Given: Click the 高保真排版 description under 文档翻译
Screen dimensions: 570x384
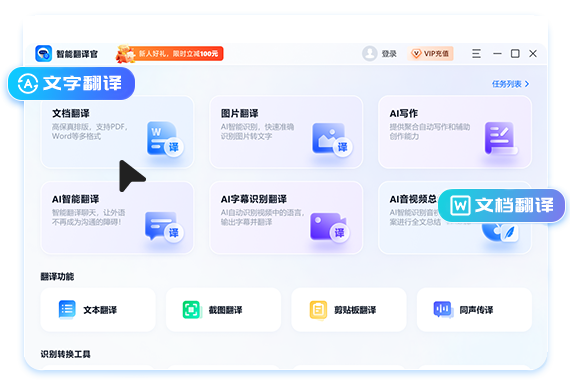Looking at the screenshot, I should pos(90,132).
